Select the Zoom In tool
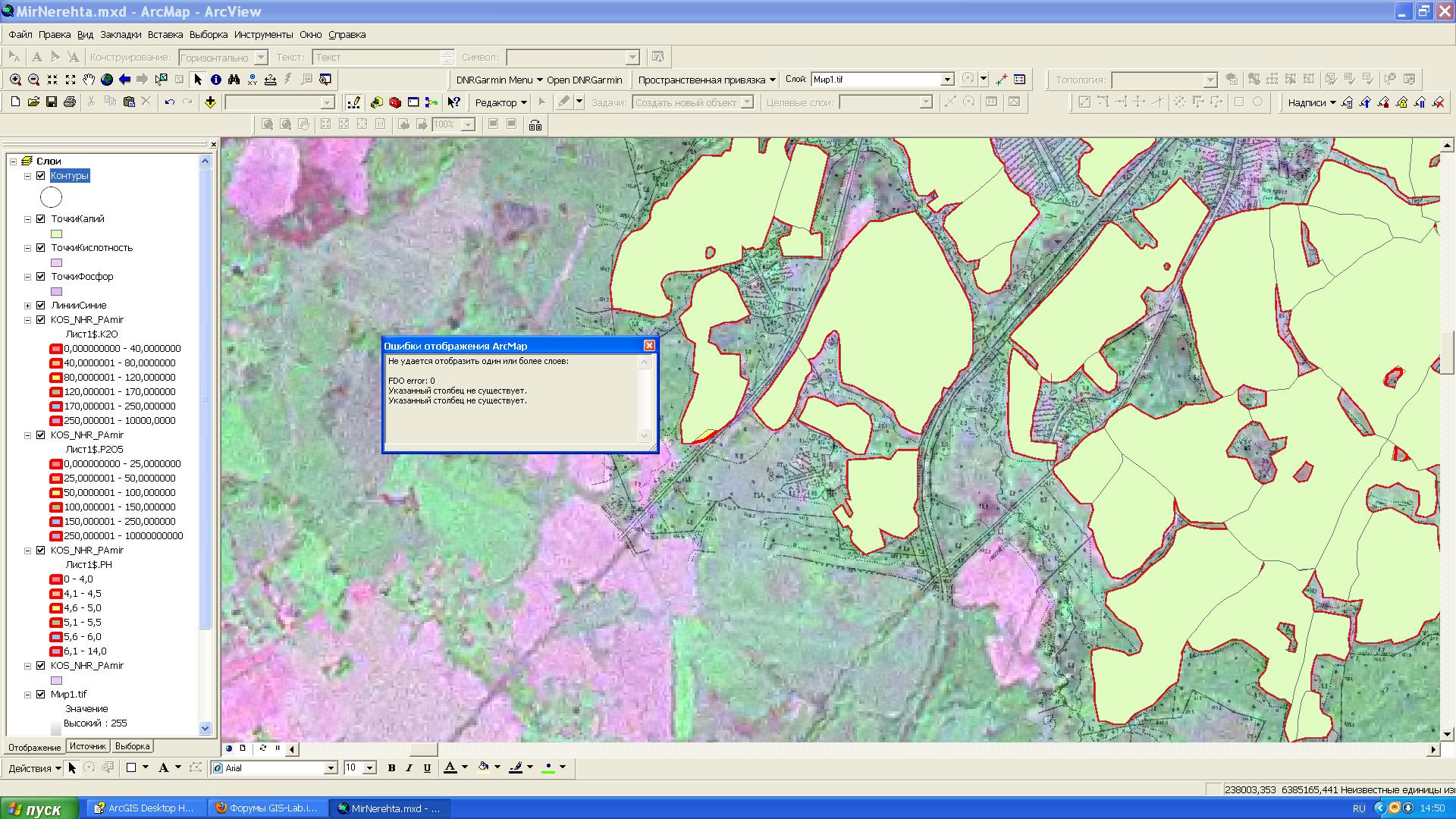This screenshot has height=819, width=1456. [15, 80]
